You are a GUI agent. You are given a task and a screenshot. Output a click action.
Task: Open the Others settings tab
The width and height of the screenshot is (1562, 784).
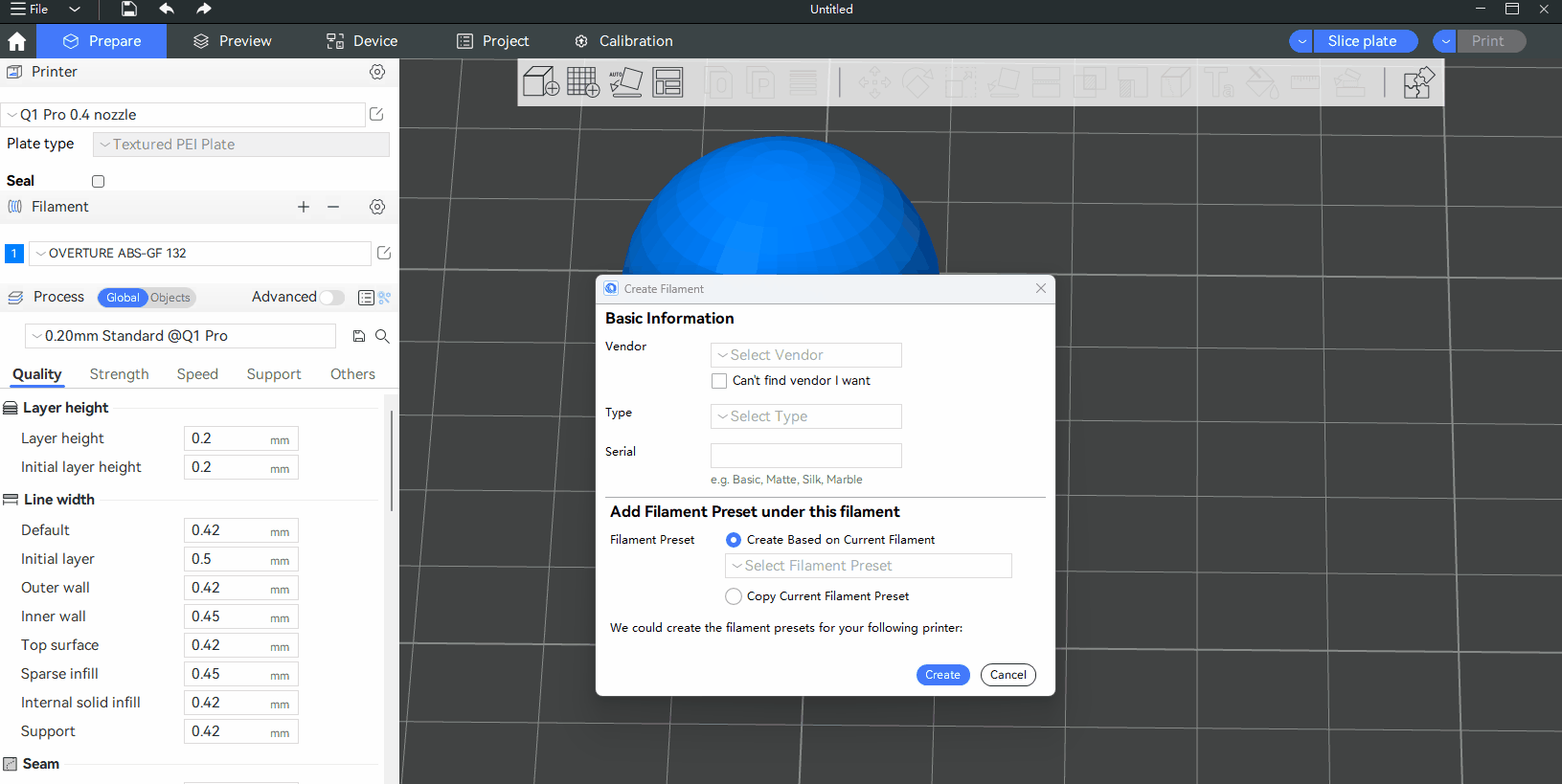(352, 374)
